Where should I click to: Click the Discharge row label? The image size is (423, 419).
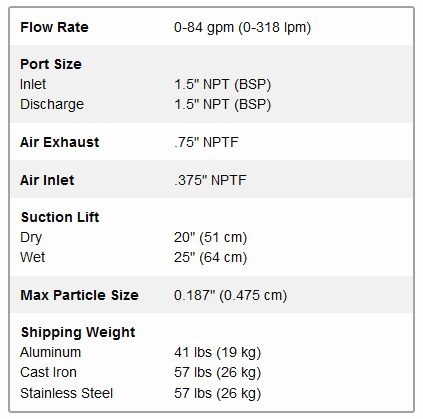52,104
